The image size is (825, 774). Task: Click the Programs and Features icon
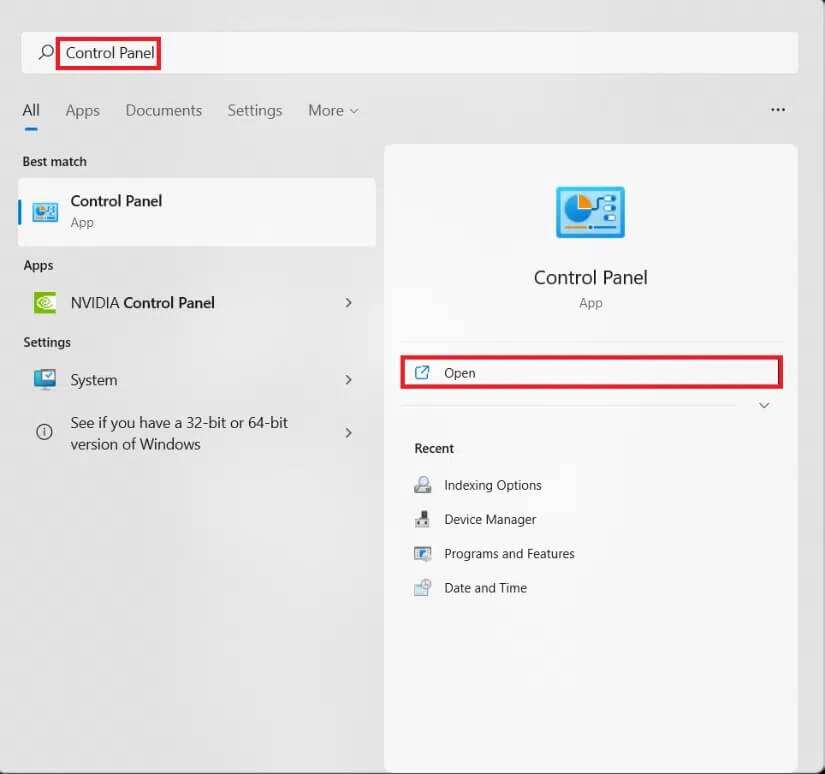pos(422,554)
